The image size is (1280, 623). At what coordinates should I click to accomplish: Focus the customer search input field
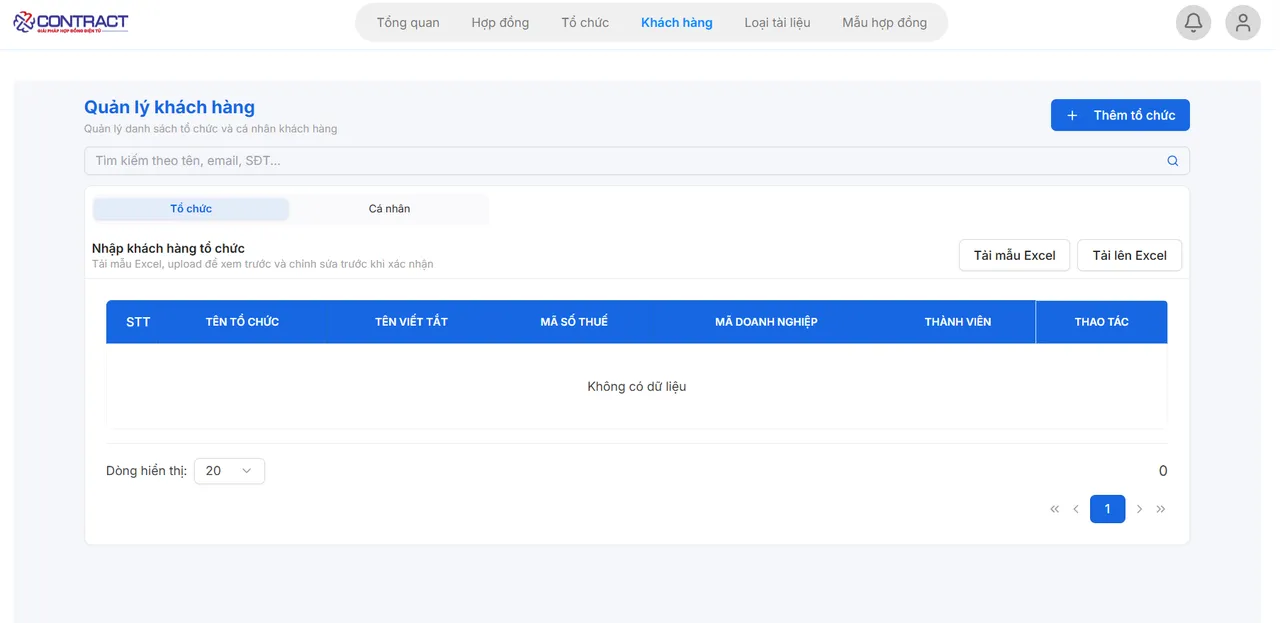620,161
